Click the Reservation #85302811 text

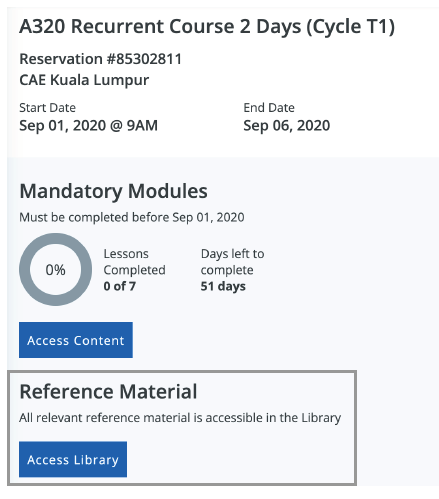100,59
